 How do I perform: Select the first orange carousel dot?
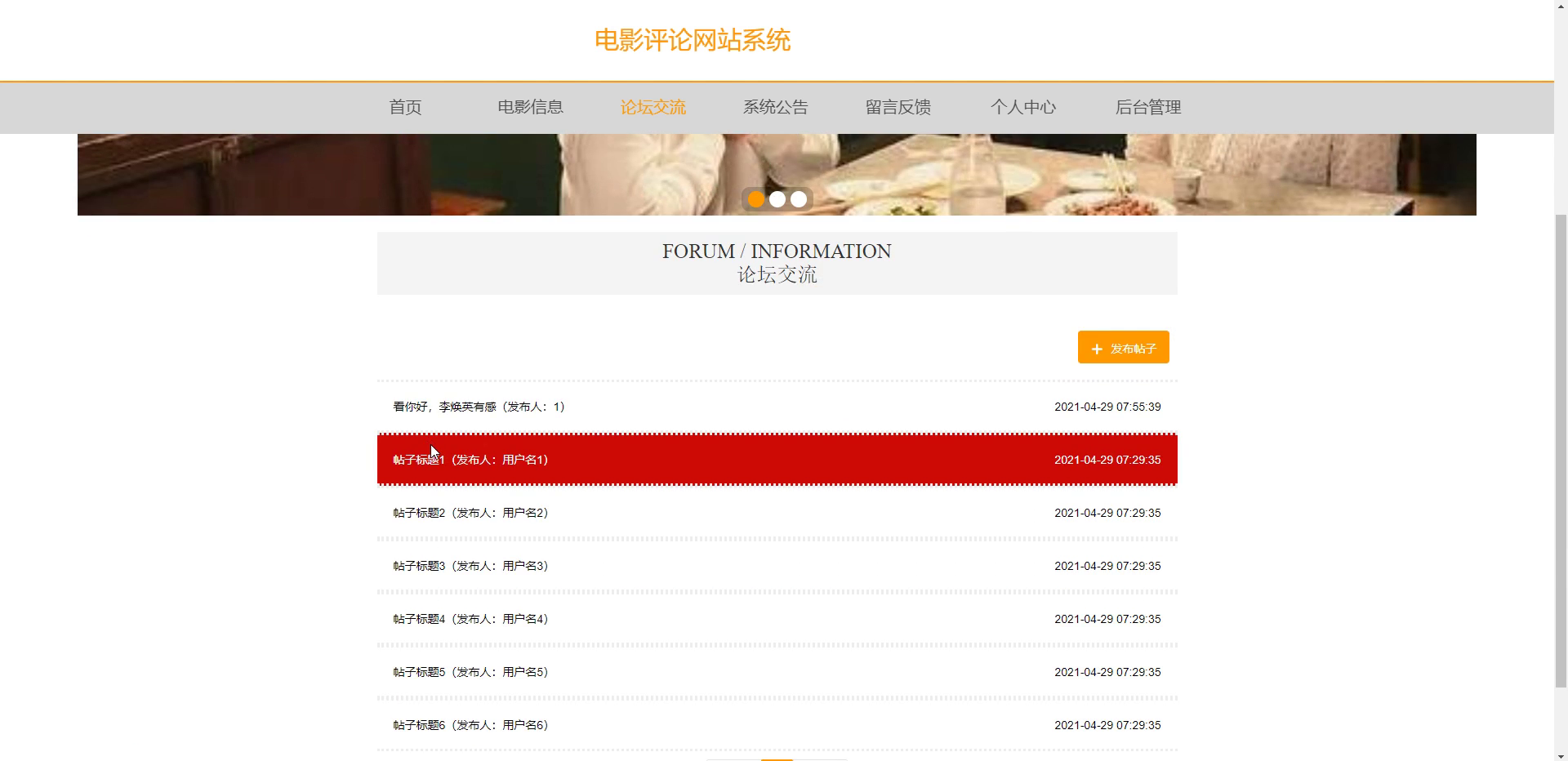tap(756, 199)
